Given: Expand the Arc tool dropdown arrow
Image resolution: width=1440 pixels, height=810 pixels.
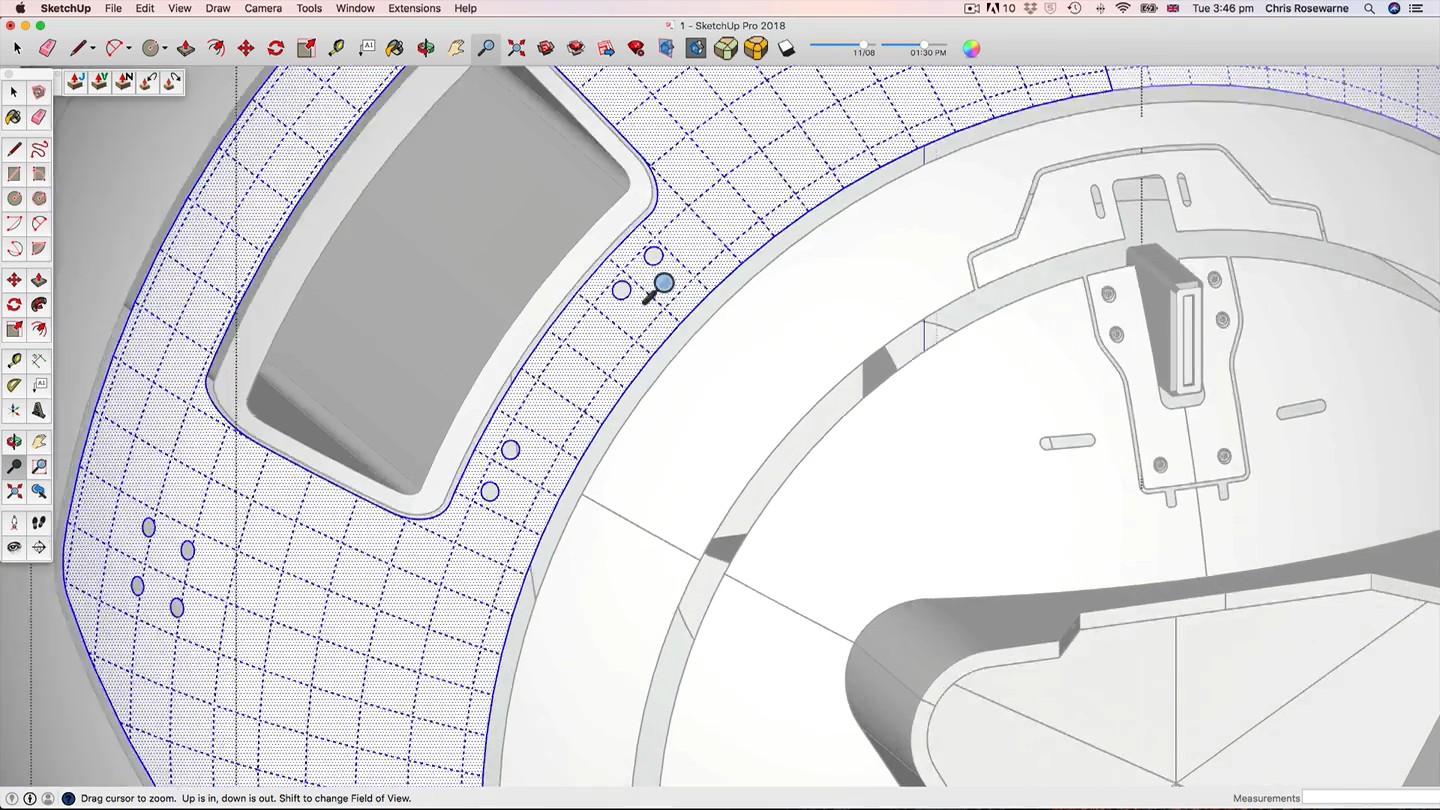Looking at the screenshot, I should pos(129,48).
